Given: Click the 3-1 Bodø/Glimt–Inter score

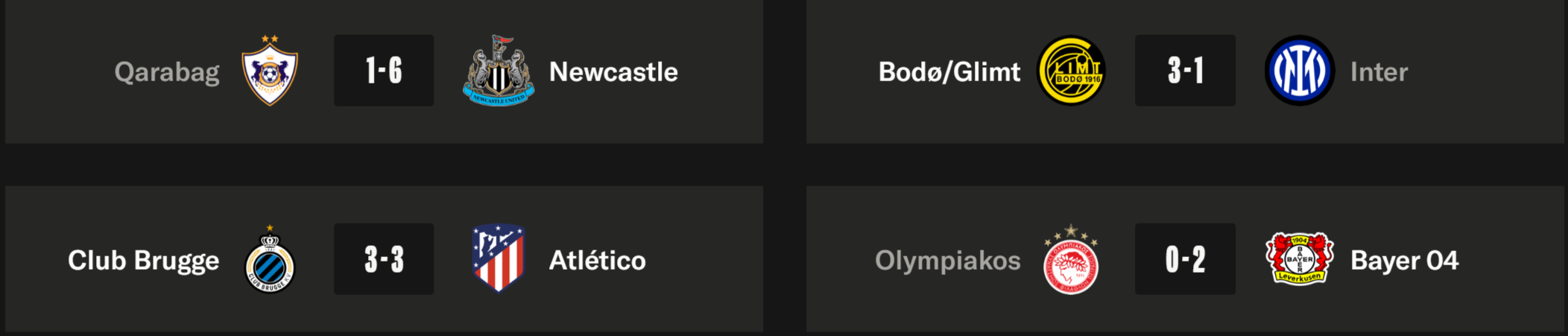Looking at the screenshot, I should click(x=1185, y=71).
